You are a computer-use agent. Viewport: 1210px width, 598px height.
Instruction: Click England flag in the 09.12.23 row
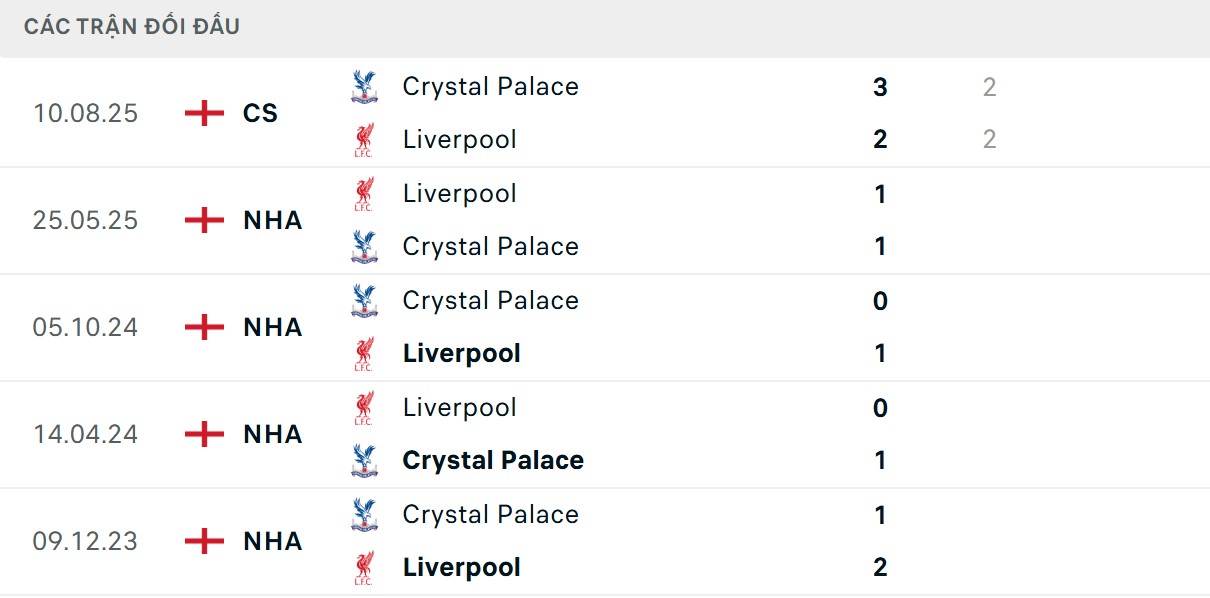tap(205, 541)
